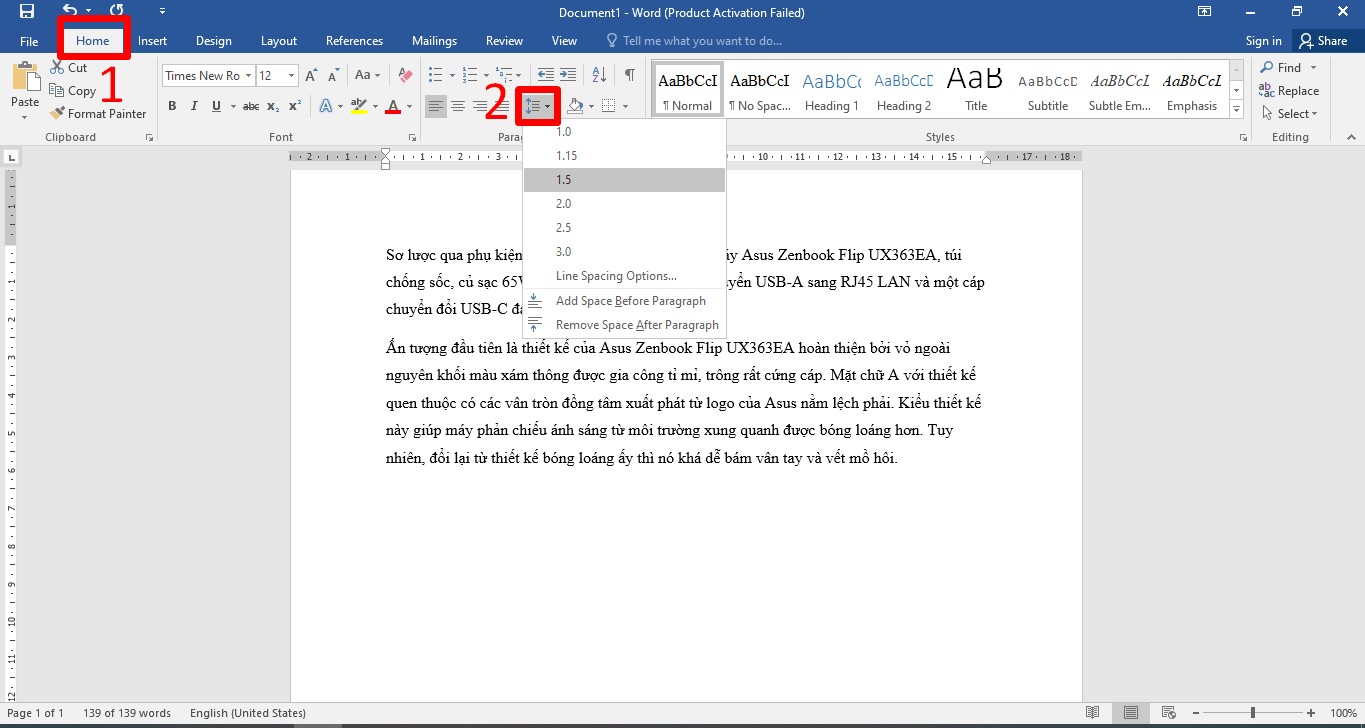Open the Find dropdown arrow

tap(1314, 68)
